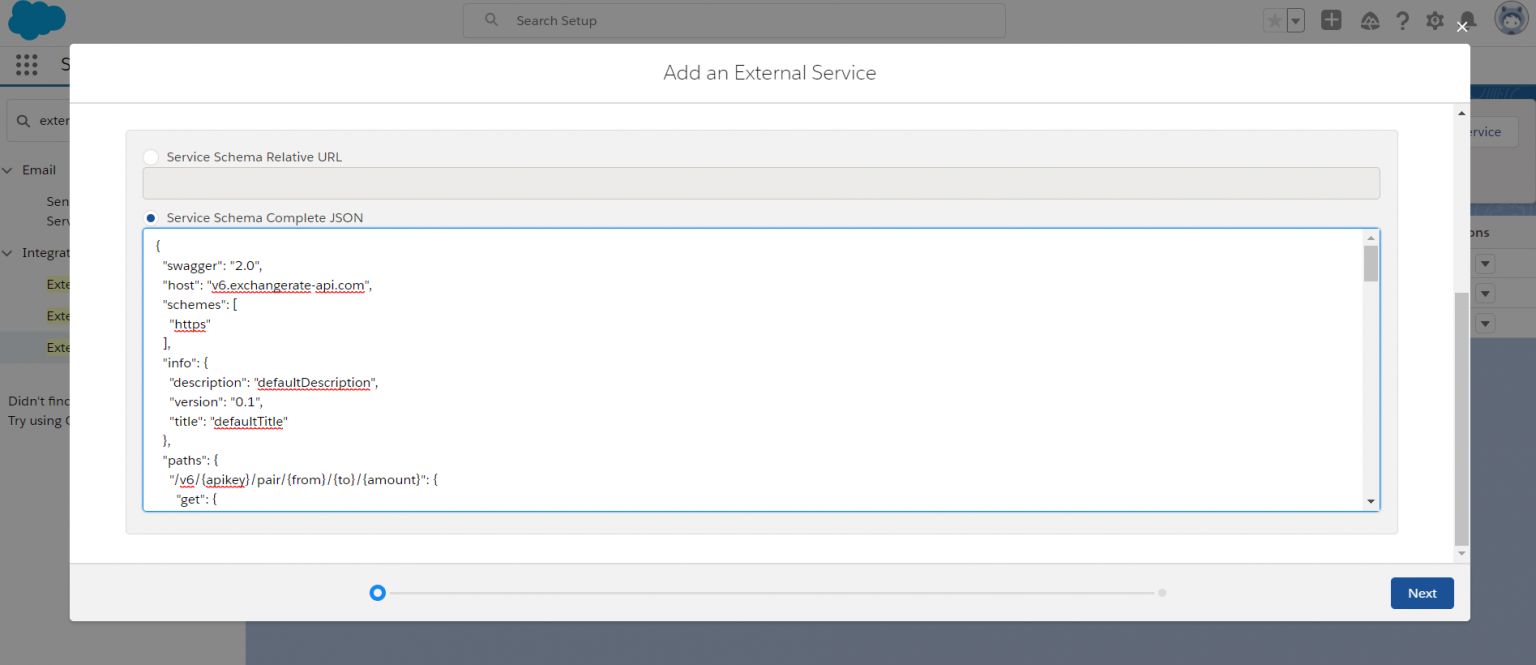The width and height of the screenshot is (1536, 665).
Task: Click the Salesforce cloud logo
Action: click(36, 20)
